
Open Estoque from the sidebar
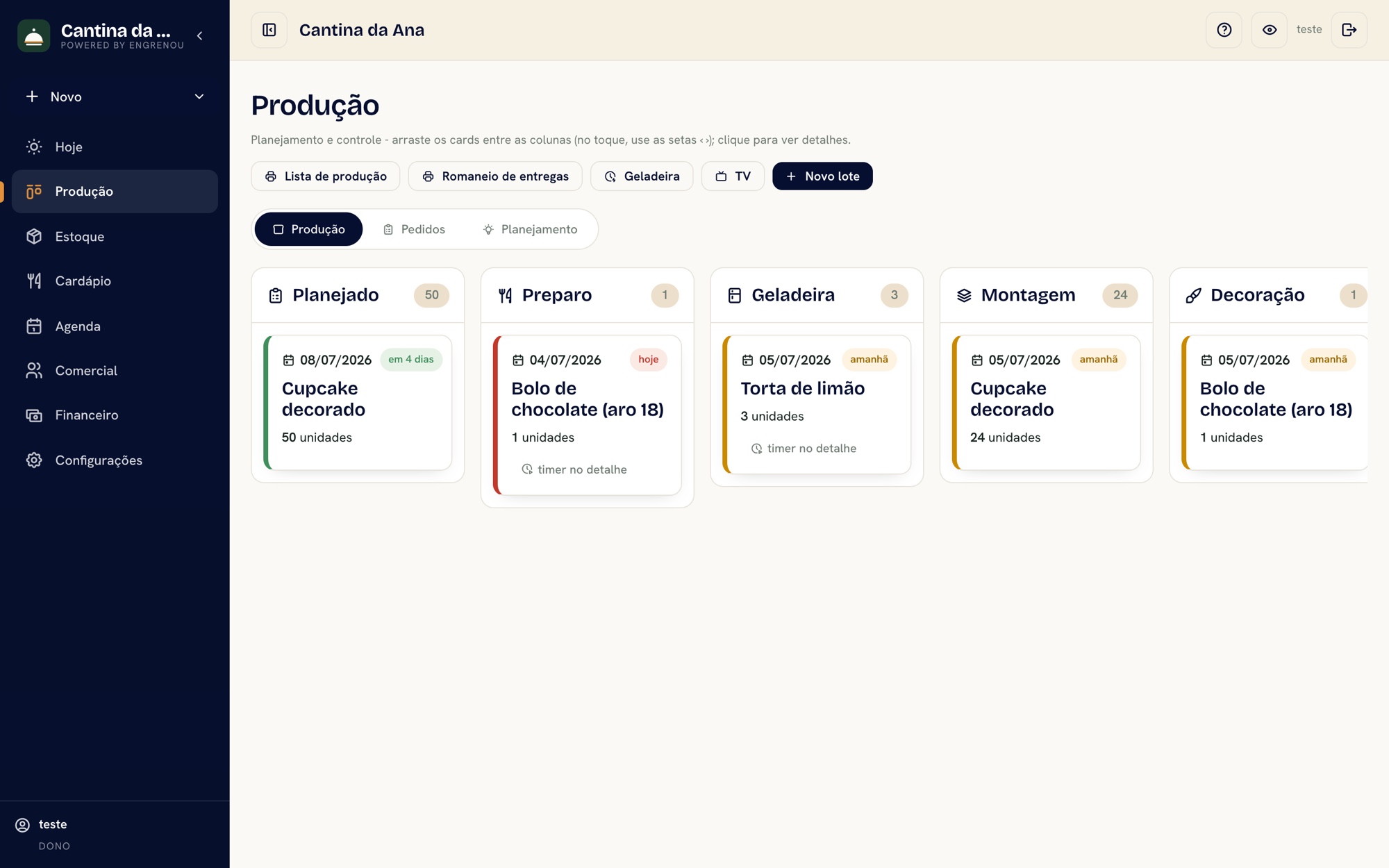coord(115,236)
